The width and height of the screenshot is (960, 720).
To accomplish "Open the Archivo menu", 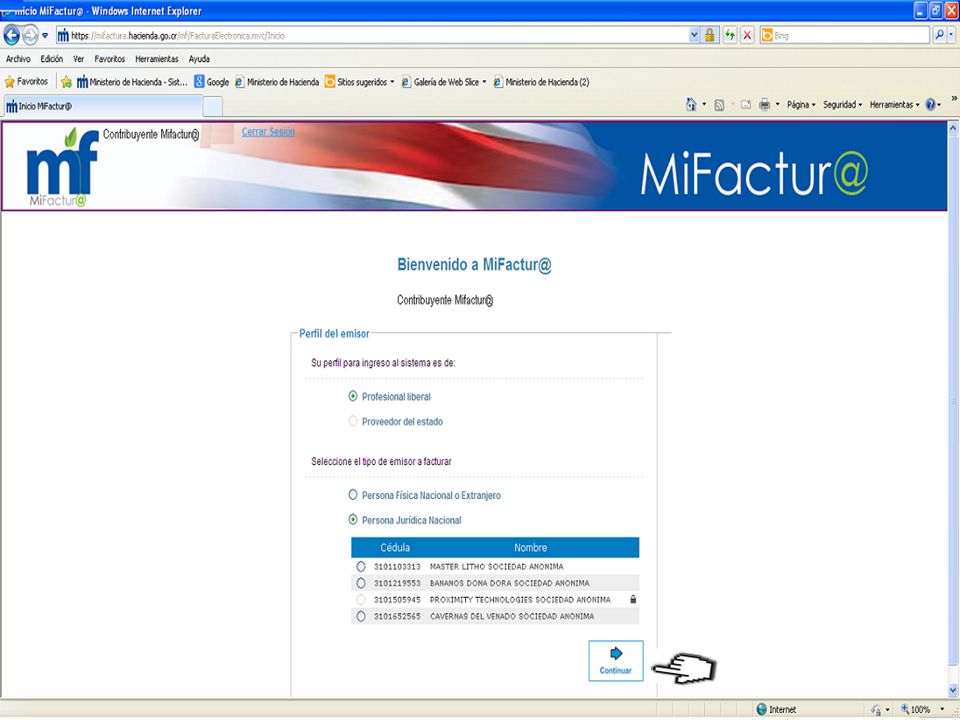I will click(x=18, y=59).
